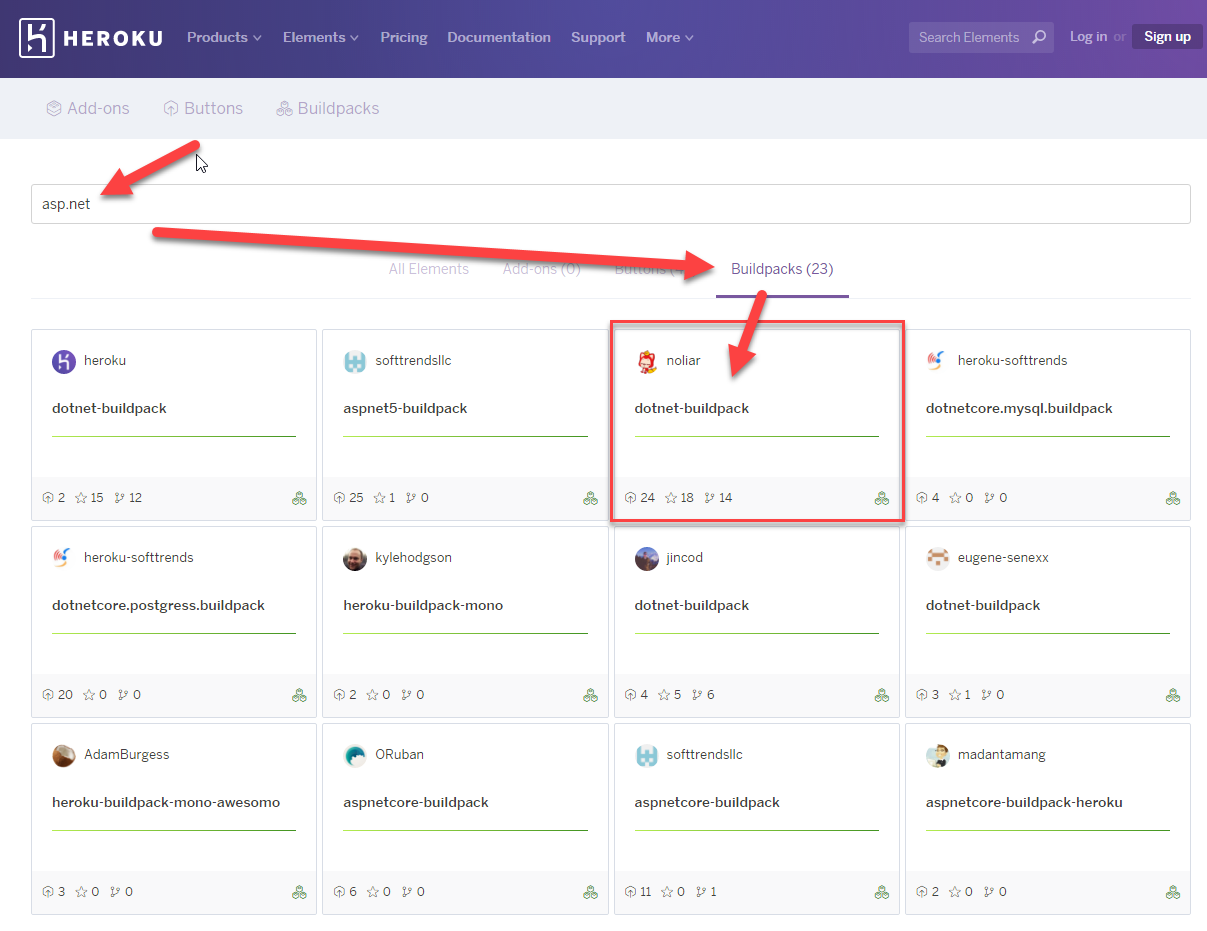Click noliar's avatar image

(x=647, y=361)
